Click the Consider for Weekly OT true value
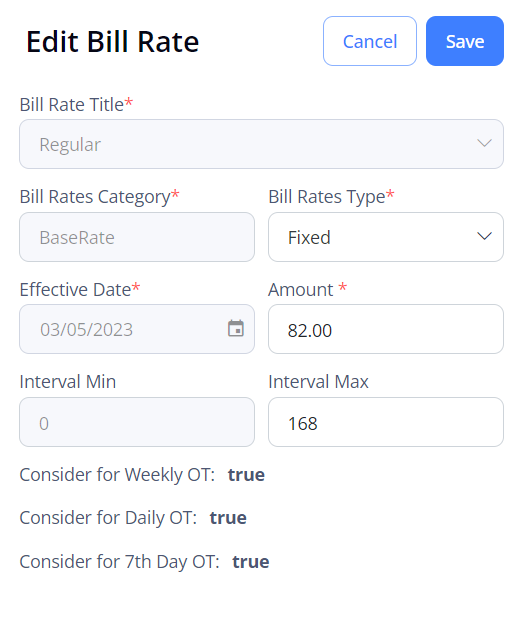 tap(246, 475)
